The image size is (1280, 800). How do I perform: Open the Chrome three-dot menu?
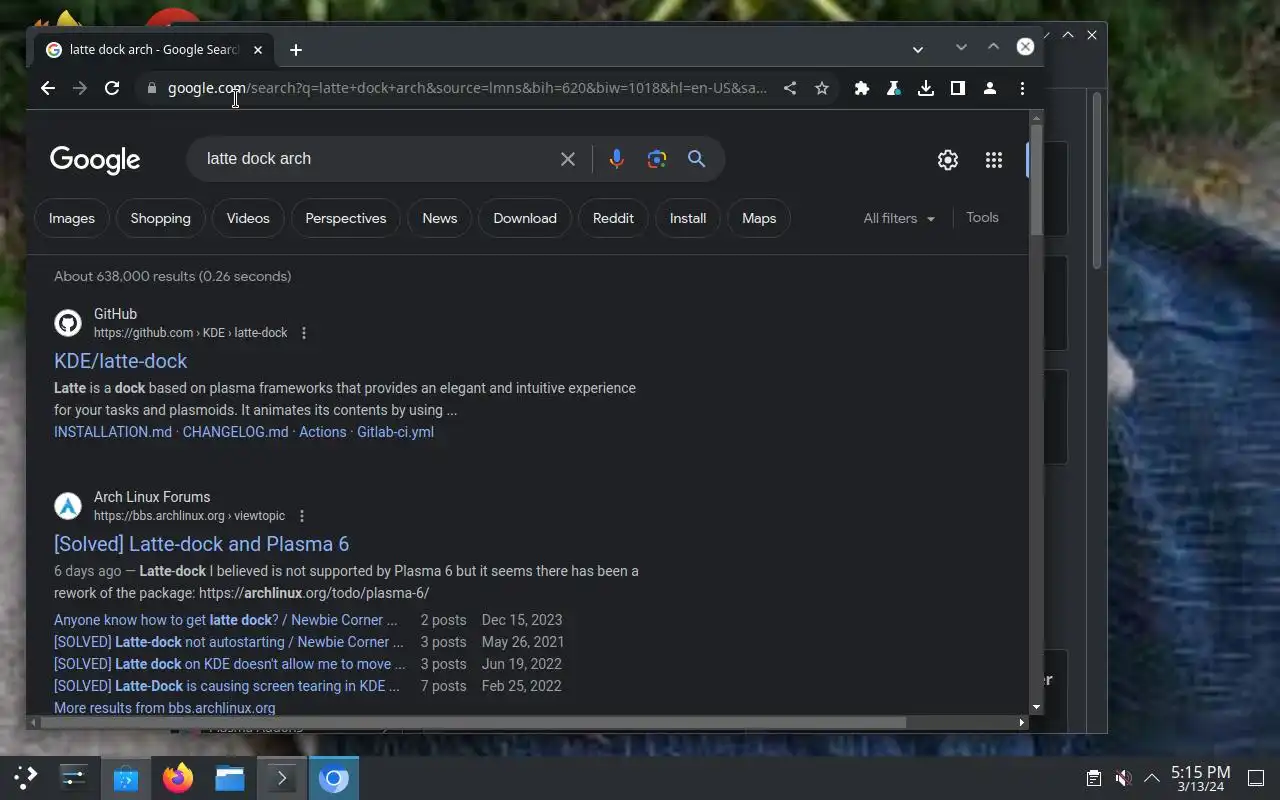[x=1022, y=88]
